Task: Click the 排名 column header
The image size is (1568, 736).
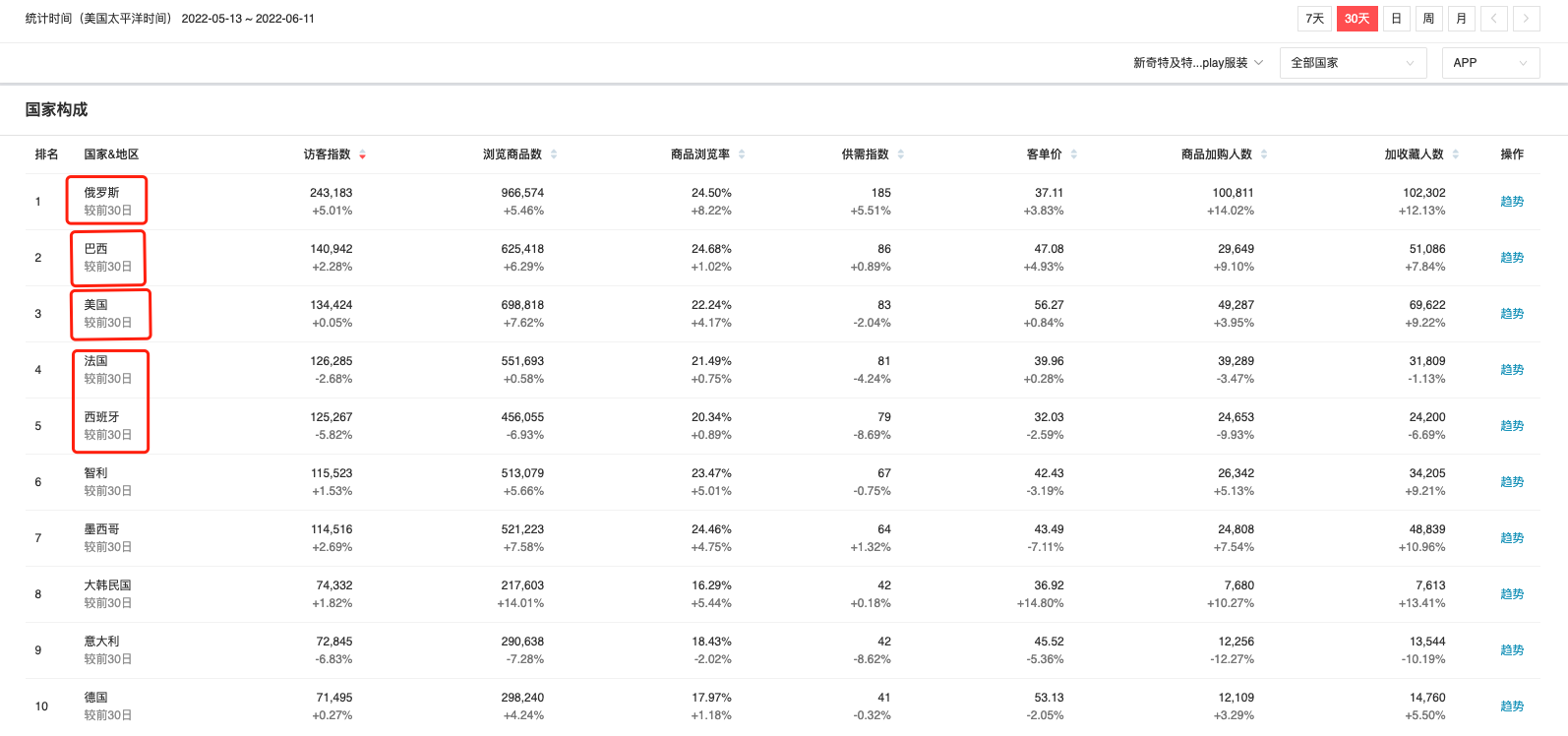Action: point(46,154)
